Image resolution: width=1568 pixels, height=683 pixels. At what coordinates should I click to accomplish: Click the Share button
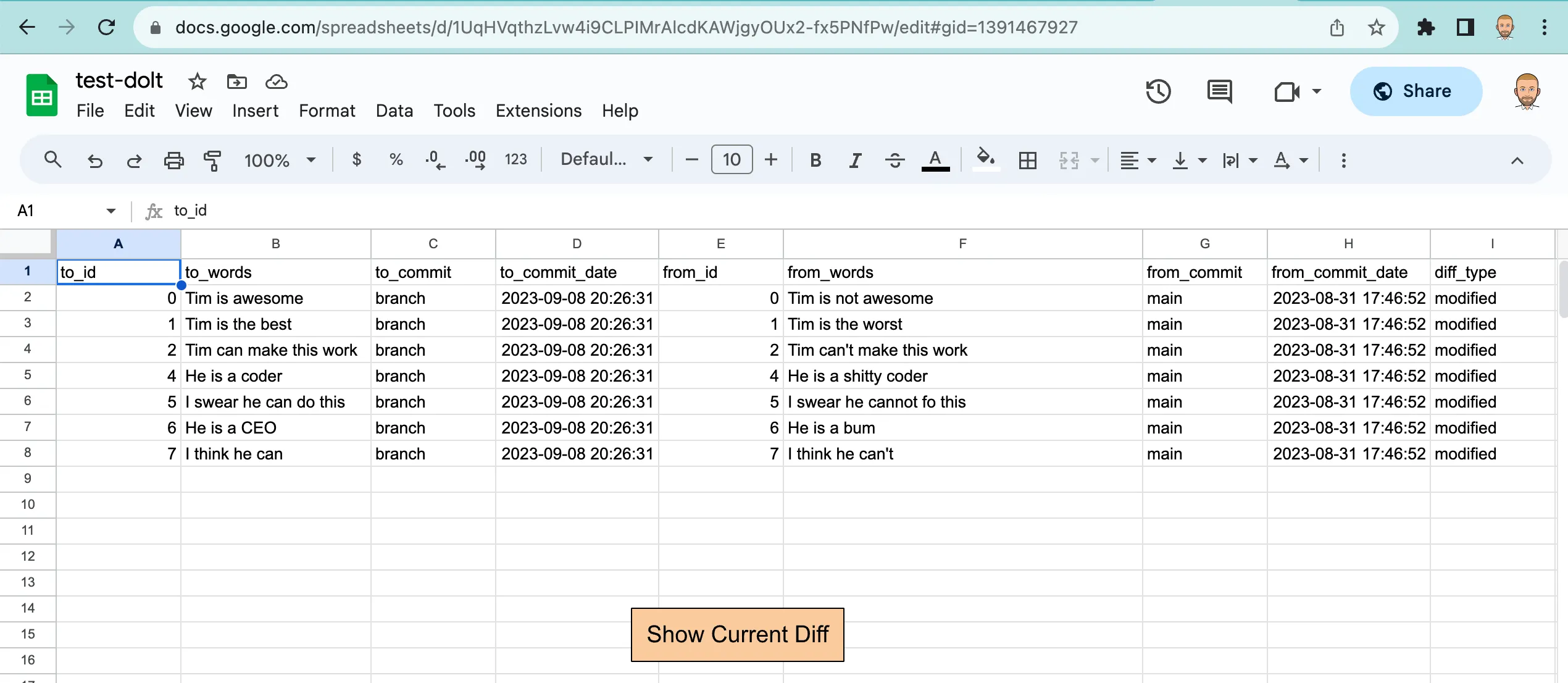pyautogui.click(x=1416, y=91)
